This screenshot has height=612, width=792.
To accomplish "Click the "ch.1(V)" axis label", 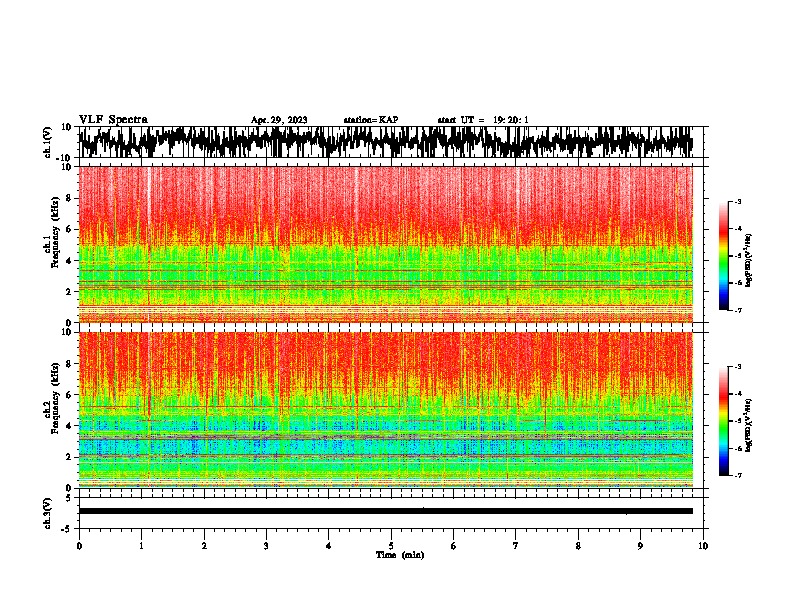I will 48,142.
